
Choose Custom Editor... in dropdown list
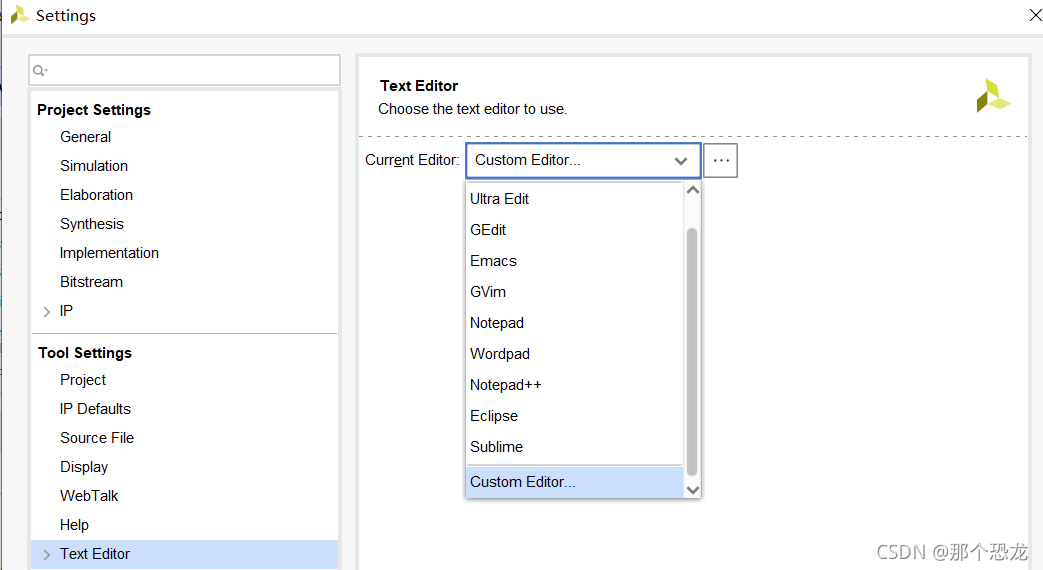click(575, 482)
